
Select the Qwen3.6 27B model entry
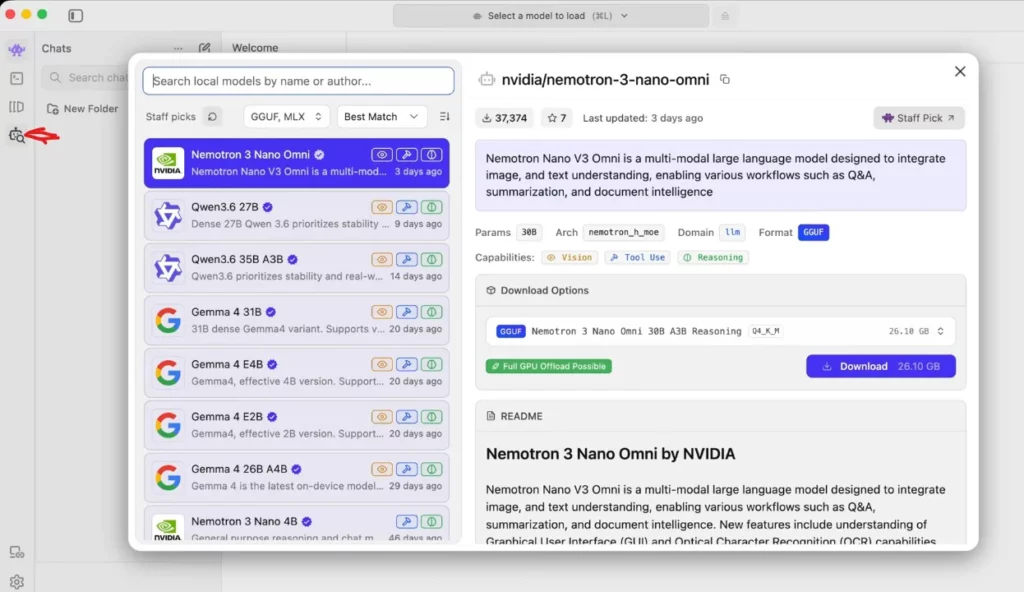pyautogui.click(x=296, y=216)
